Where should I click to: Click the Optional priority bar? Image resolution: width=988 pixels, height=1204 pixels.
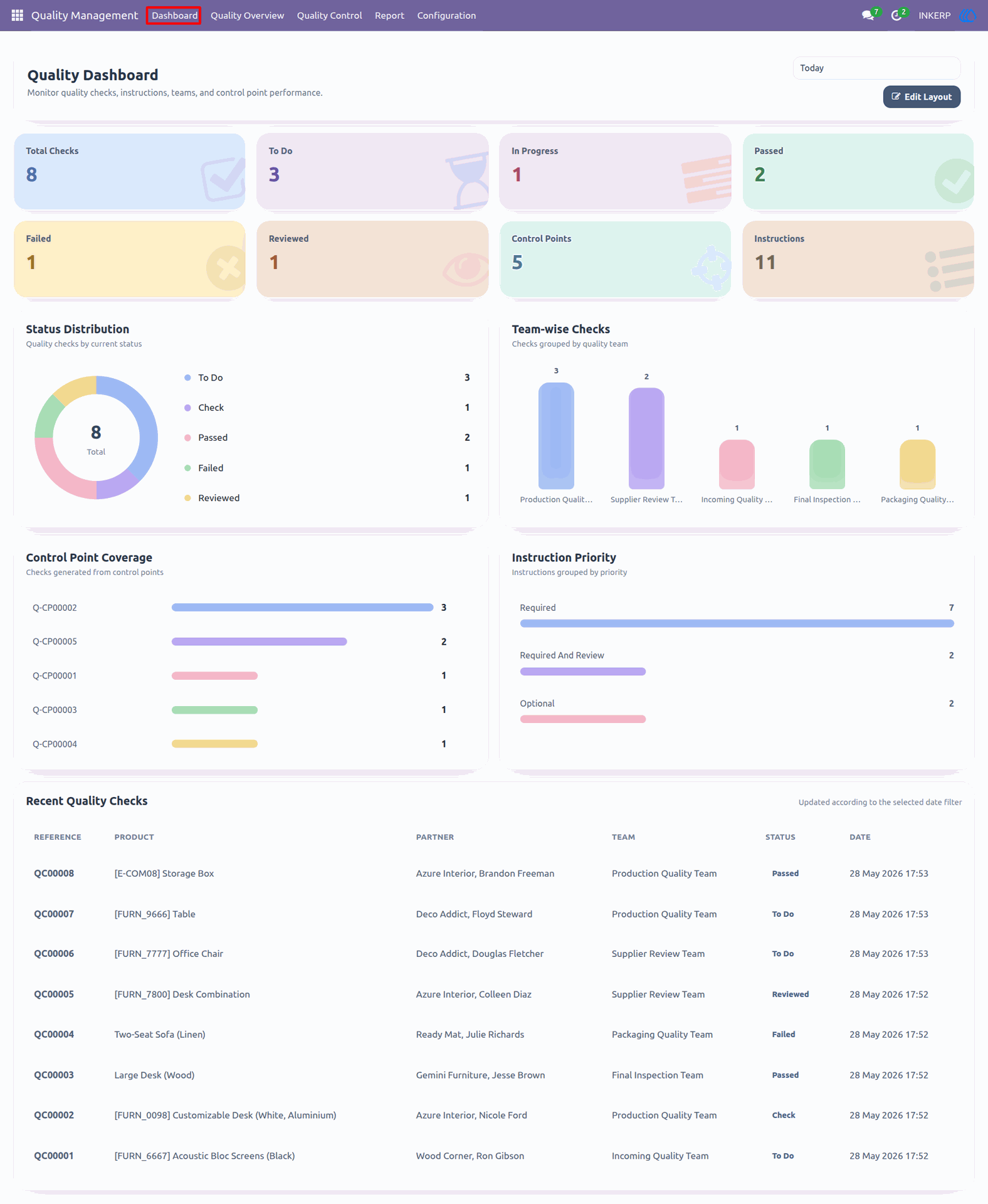tap(582, 719)
